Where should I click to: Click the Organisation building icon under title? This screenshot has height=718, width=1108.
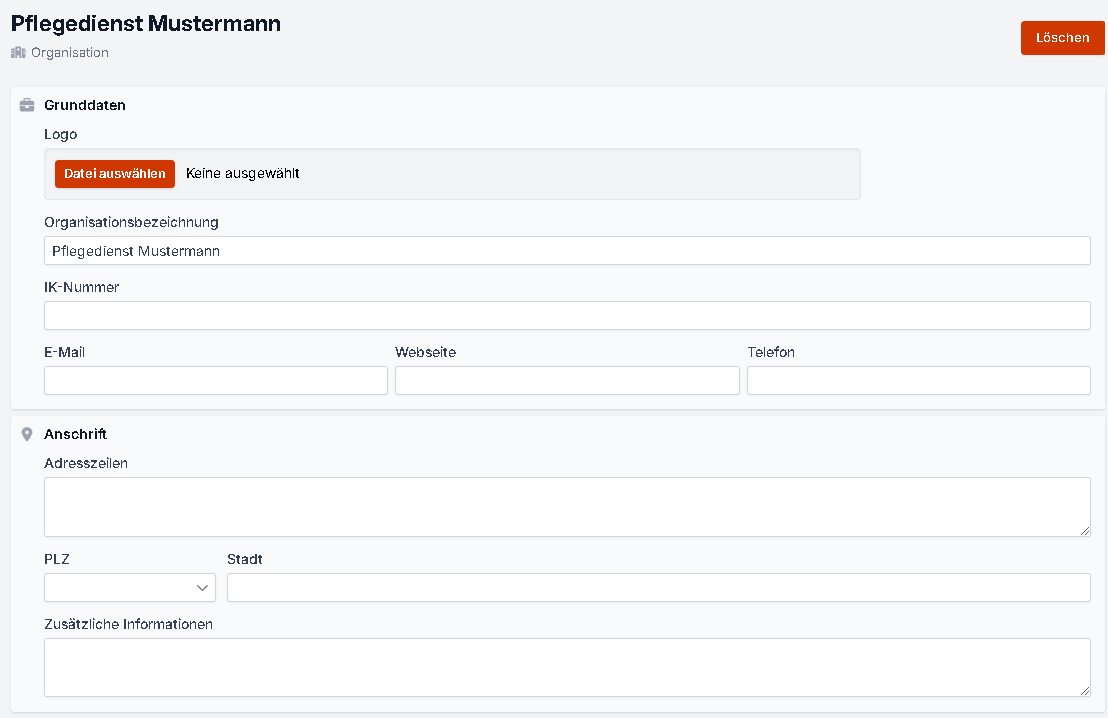coord(18,52)
